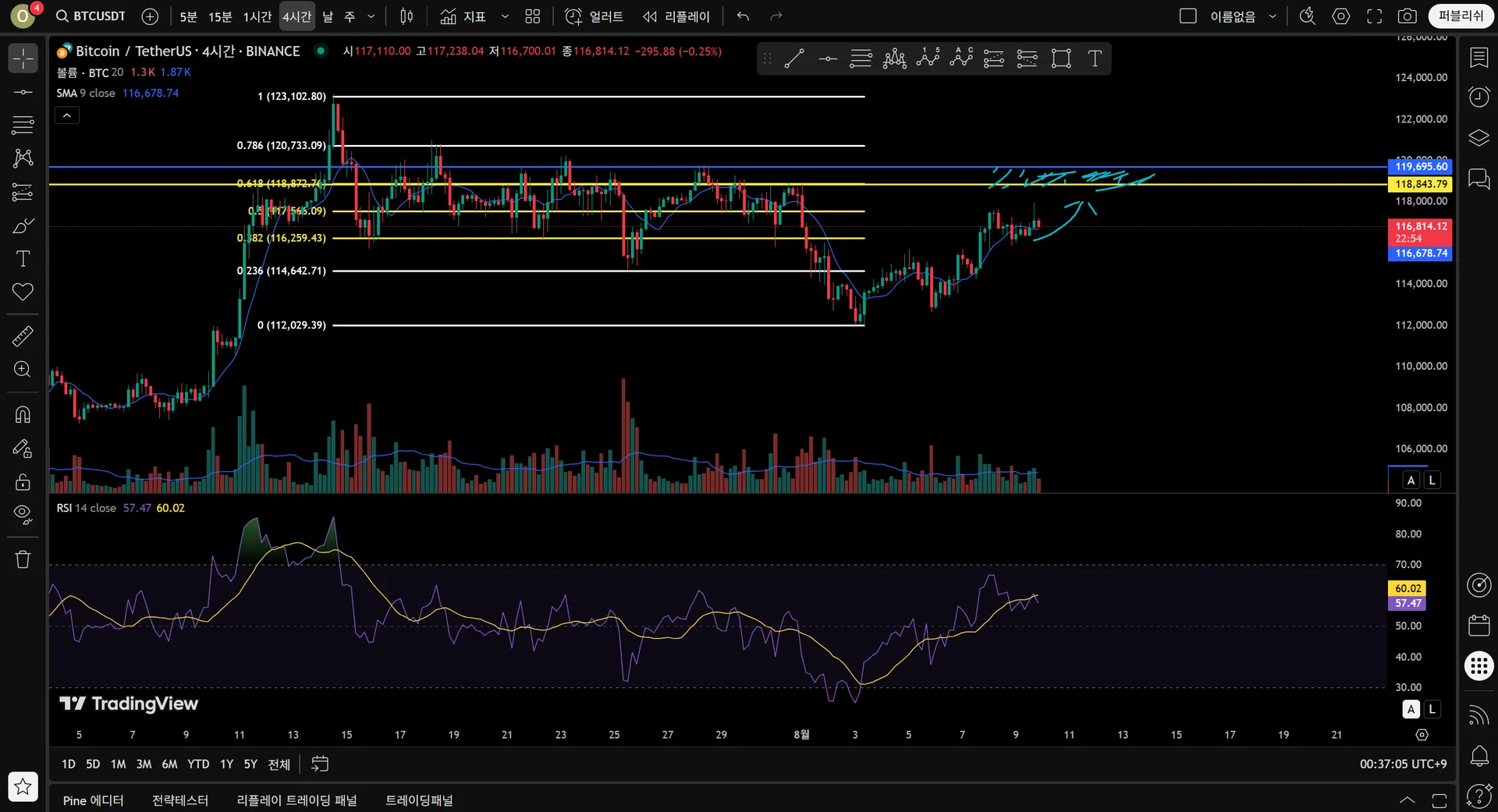Open the 전략테스터 tab
The image size is (1498, 812).
[180, 800]
